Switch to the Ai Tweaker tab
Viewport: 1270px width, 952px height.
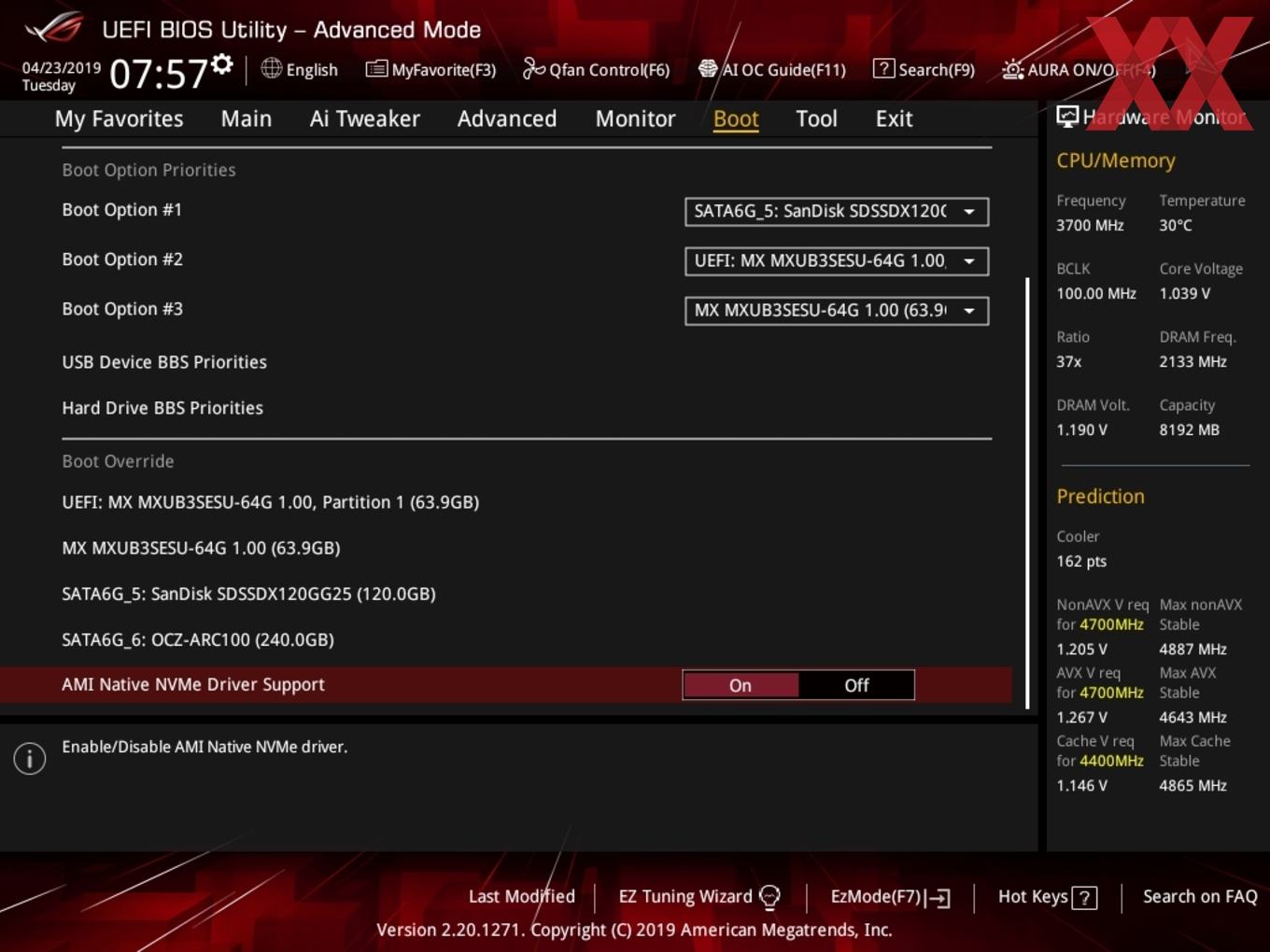click(x=364, y=119)
